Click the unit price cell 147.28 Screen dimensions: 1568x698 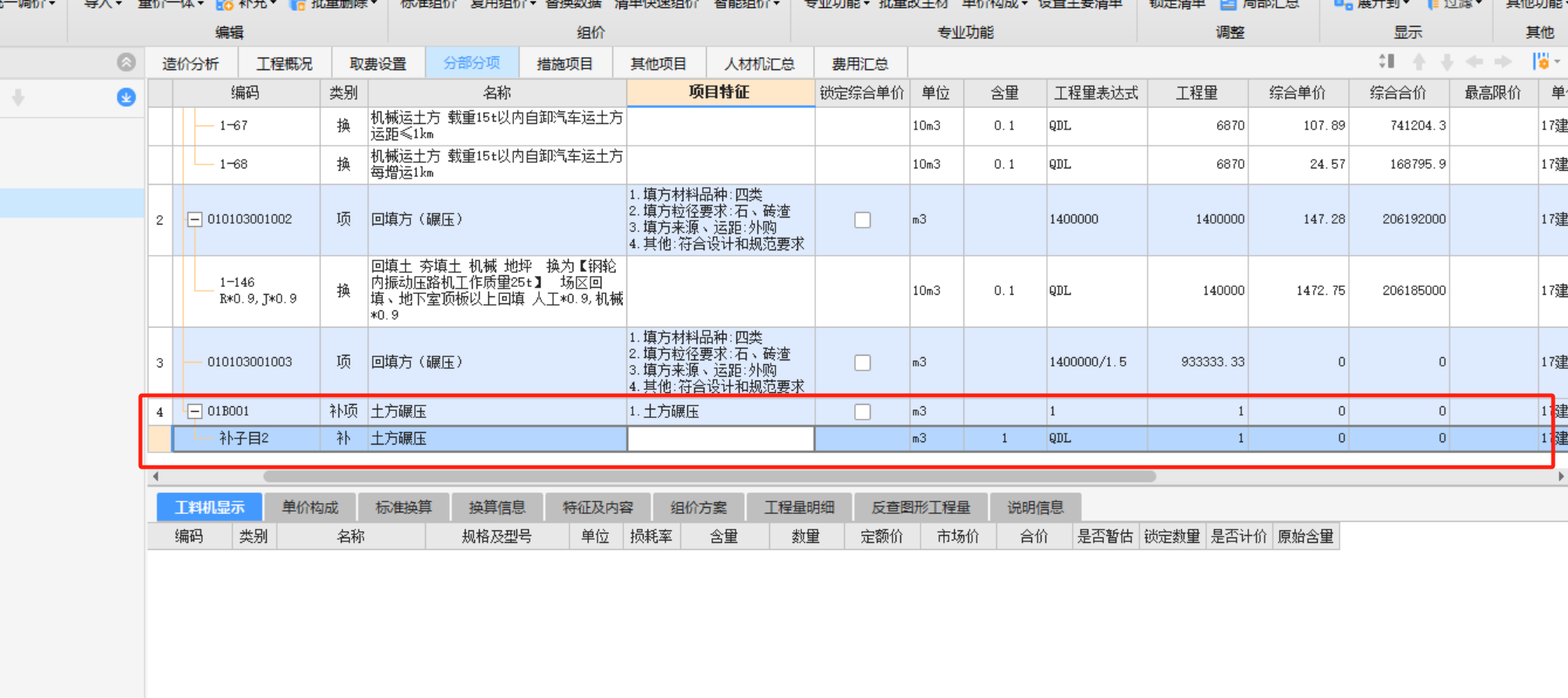pos(1297,219)
